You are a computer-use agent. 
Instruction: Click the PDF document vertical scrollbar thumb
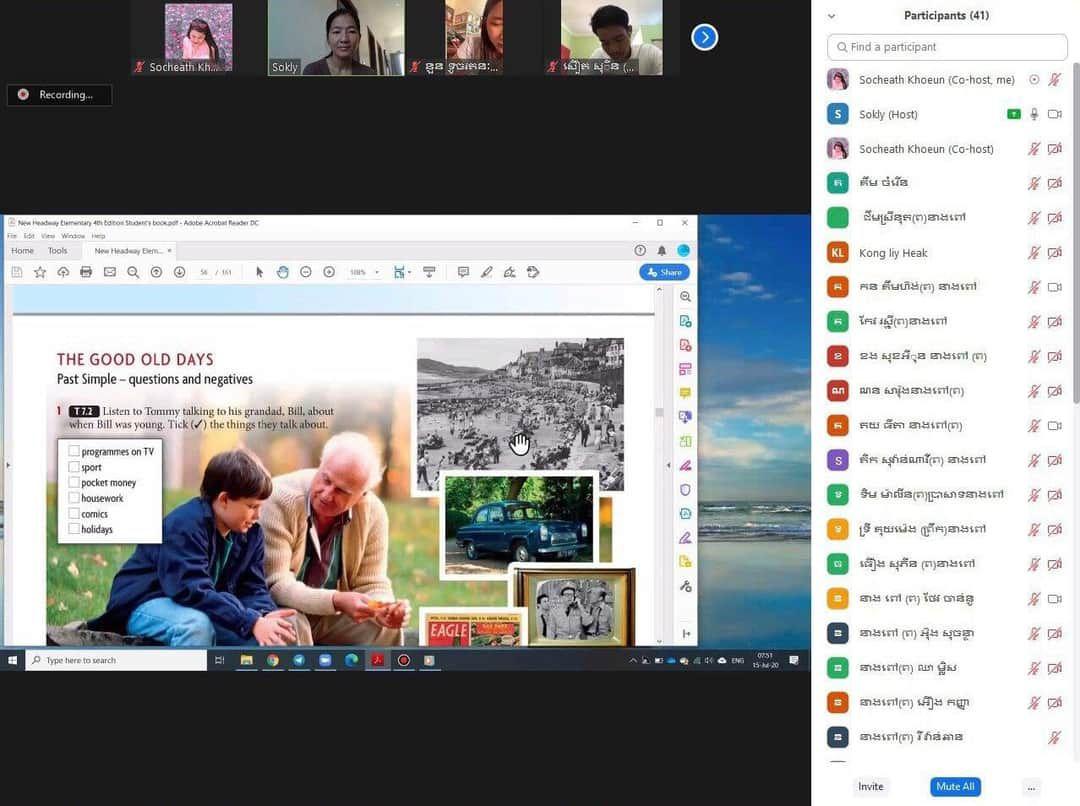click(659, 413)
